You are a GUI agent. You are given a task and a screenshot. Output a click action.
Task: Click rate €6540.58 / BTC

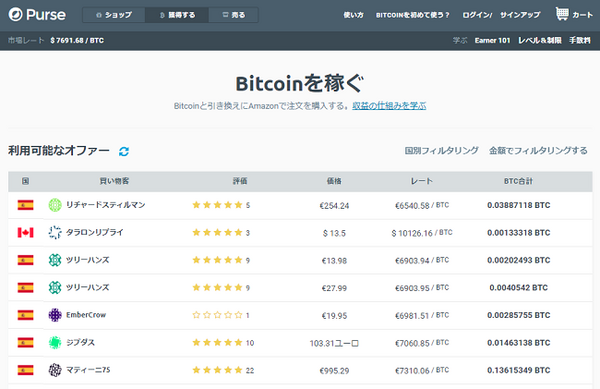tap(422, 206)
